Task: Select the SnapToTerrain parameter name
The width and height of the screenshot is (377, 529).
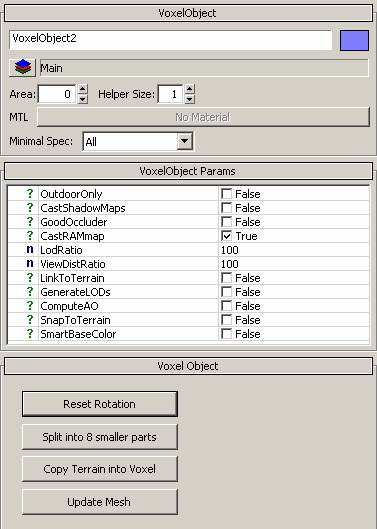Action: (x=75, y=320)
